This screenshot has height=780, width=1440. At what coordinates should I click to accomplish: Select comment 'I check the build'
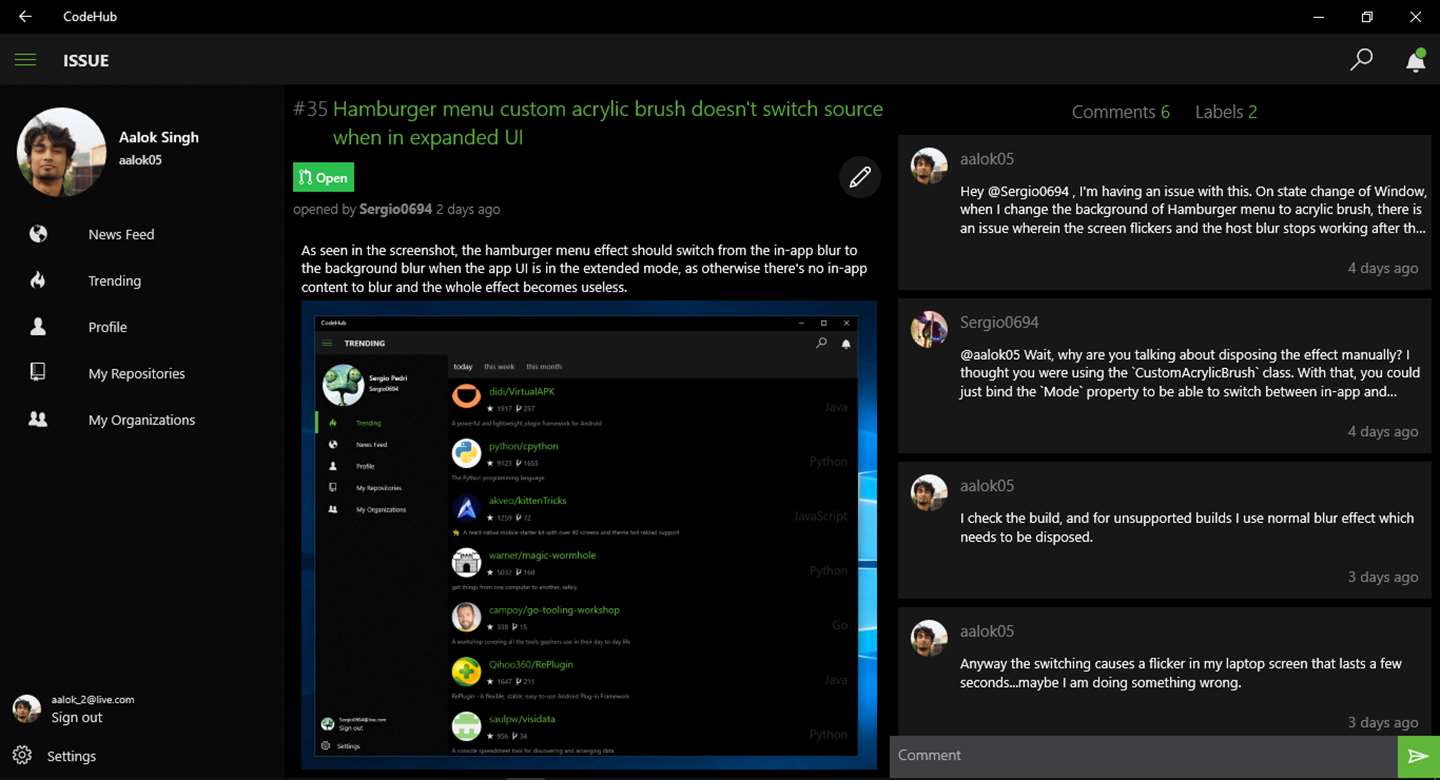tap(1165, 530)
